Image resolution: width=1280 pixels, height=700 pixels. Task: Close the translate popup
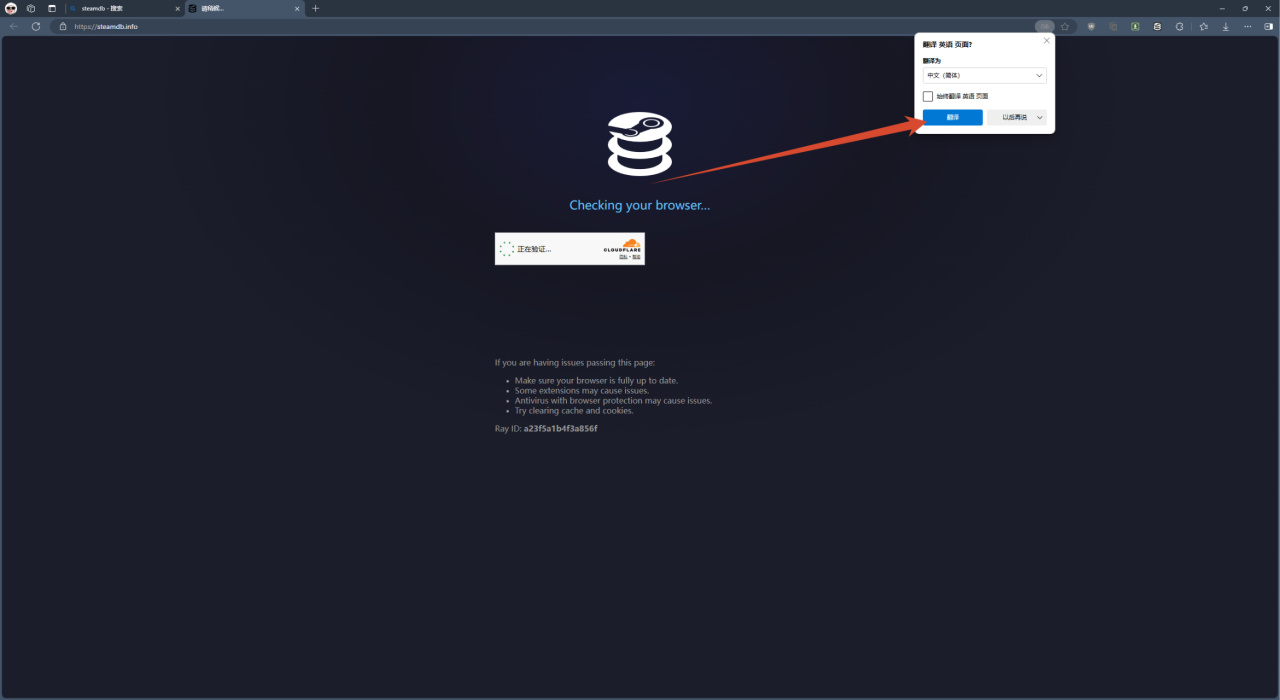click(x=1047, y=41)
